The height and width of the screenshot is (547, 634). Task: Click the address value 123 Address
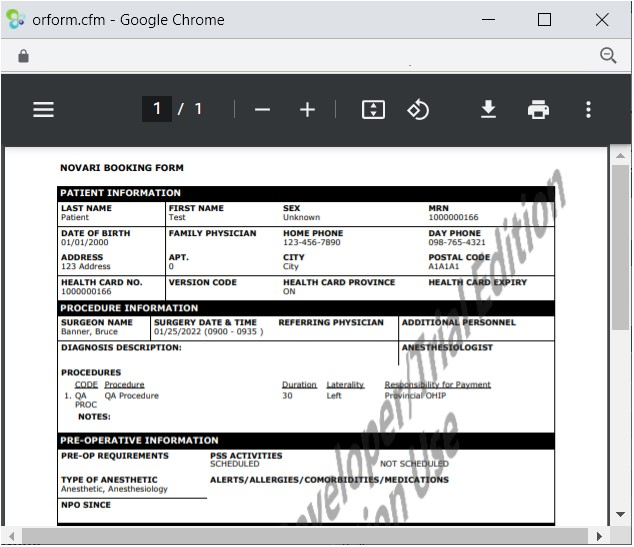[x=86, y=266]
